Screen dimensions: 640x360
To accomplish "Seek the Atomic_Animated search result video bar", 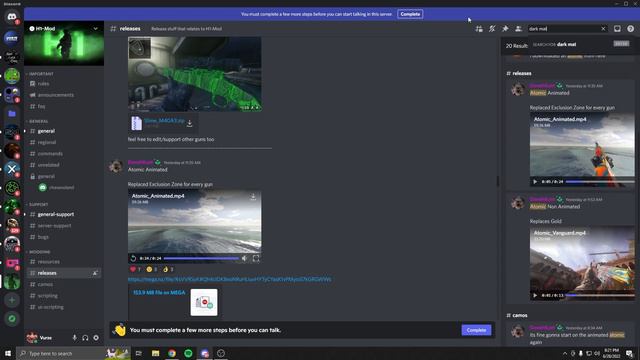I will pos(600,182).
